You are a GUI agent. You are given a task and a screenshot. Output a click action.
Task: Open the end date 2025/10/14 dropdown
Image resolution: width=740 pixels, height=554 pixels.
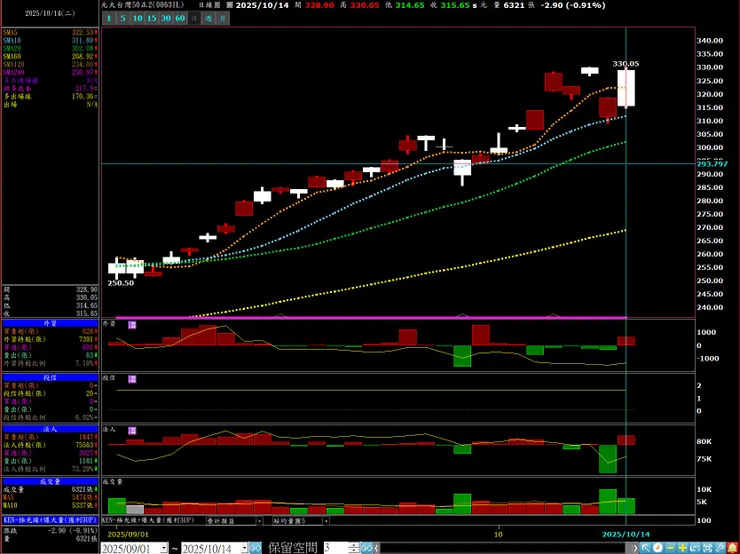click(x=244, y=548)
